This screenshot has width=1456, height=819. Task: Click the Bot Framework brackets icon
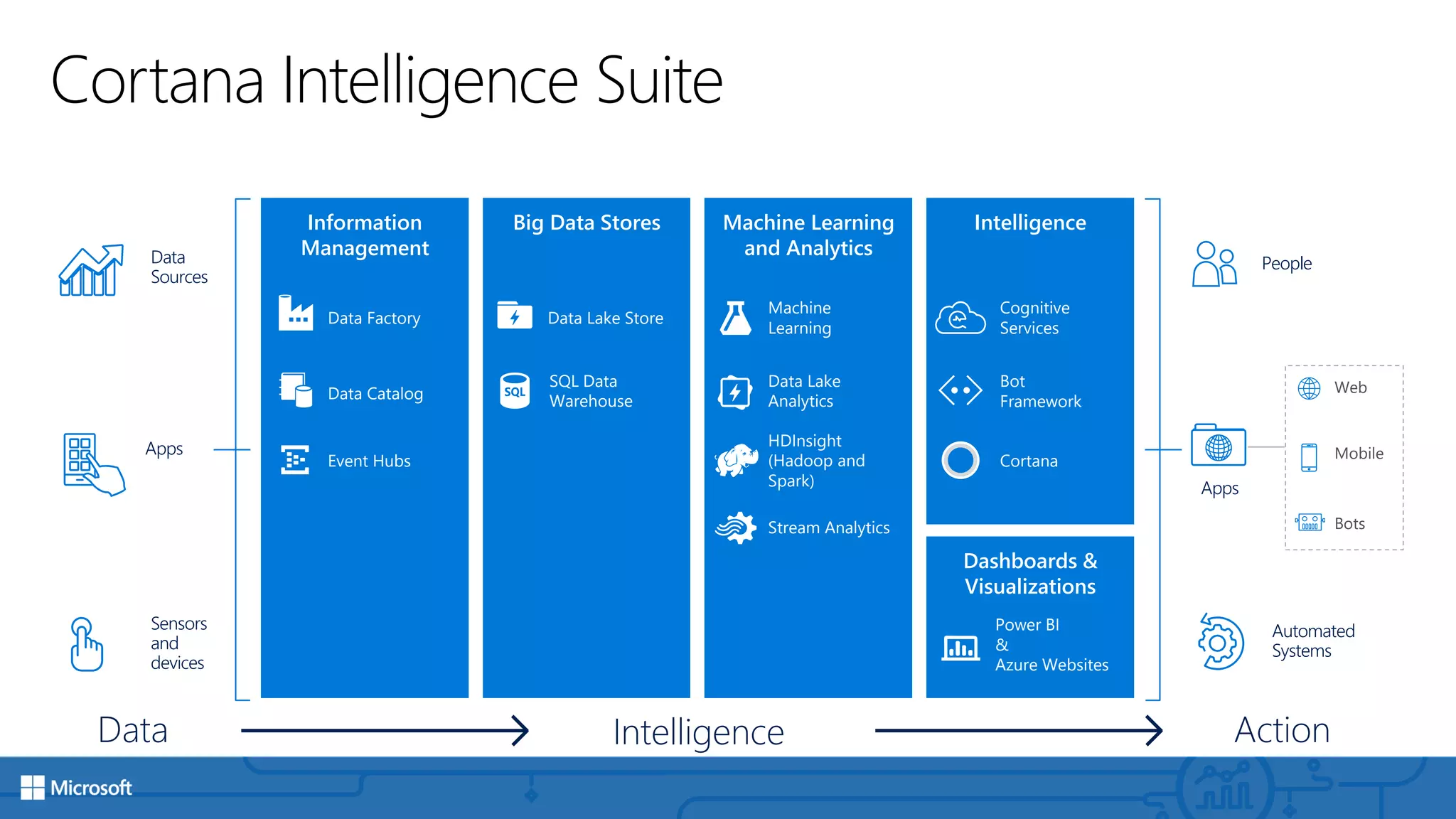tap(960, 390)
